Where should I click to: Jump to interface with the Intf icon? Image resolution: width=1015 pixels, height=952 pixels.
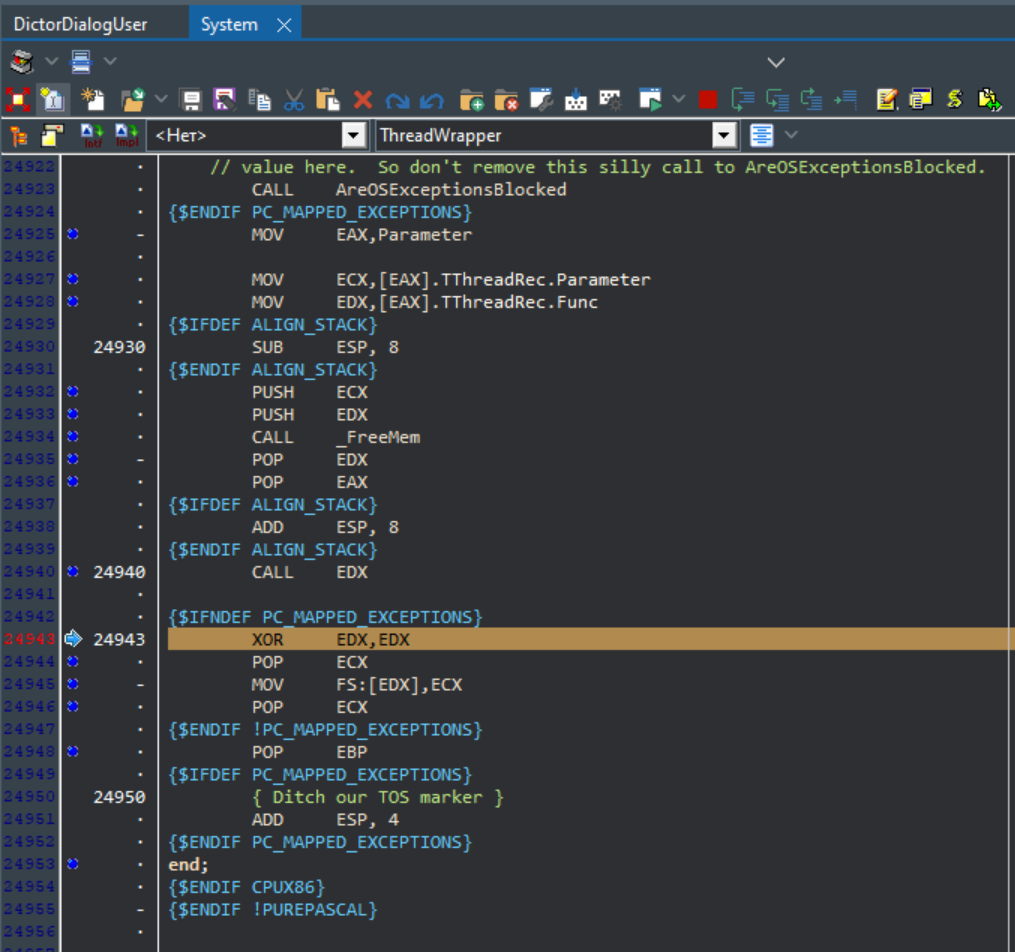coord(92,136)
